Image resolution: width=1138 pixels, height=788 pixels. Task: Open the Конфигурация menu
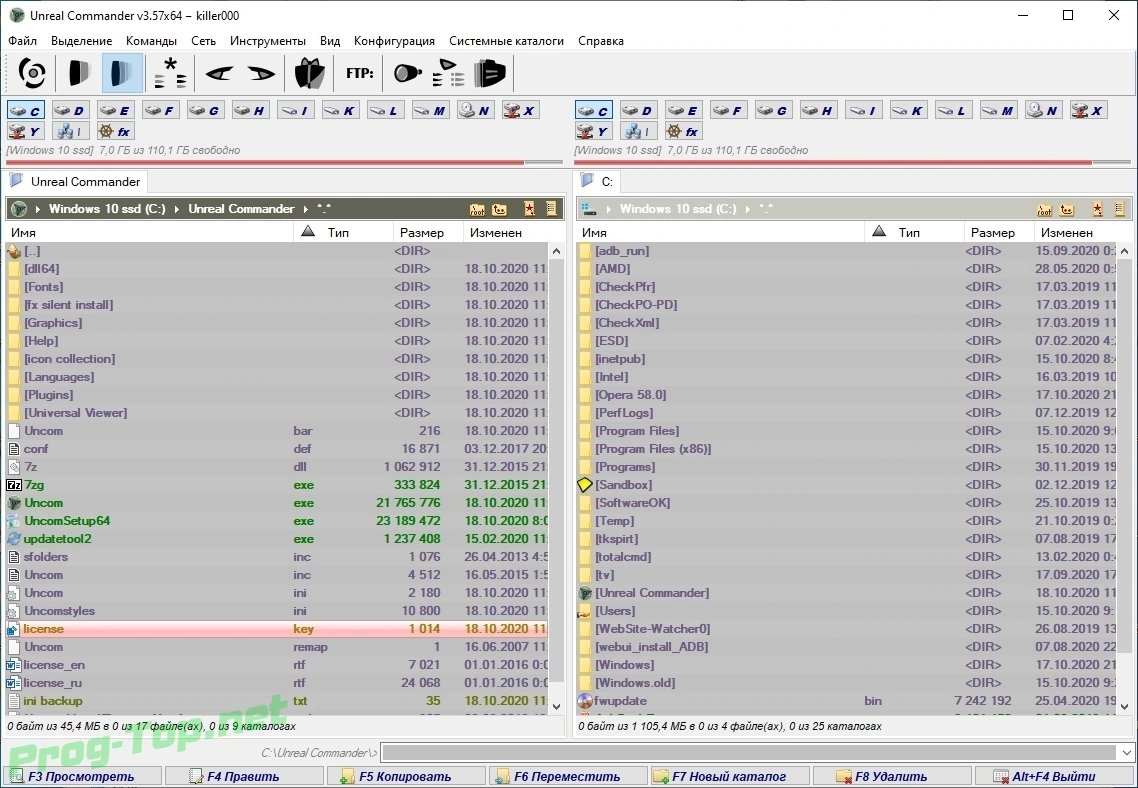[x=394, y=41]
